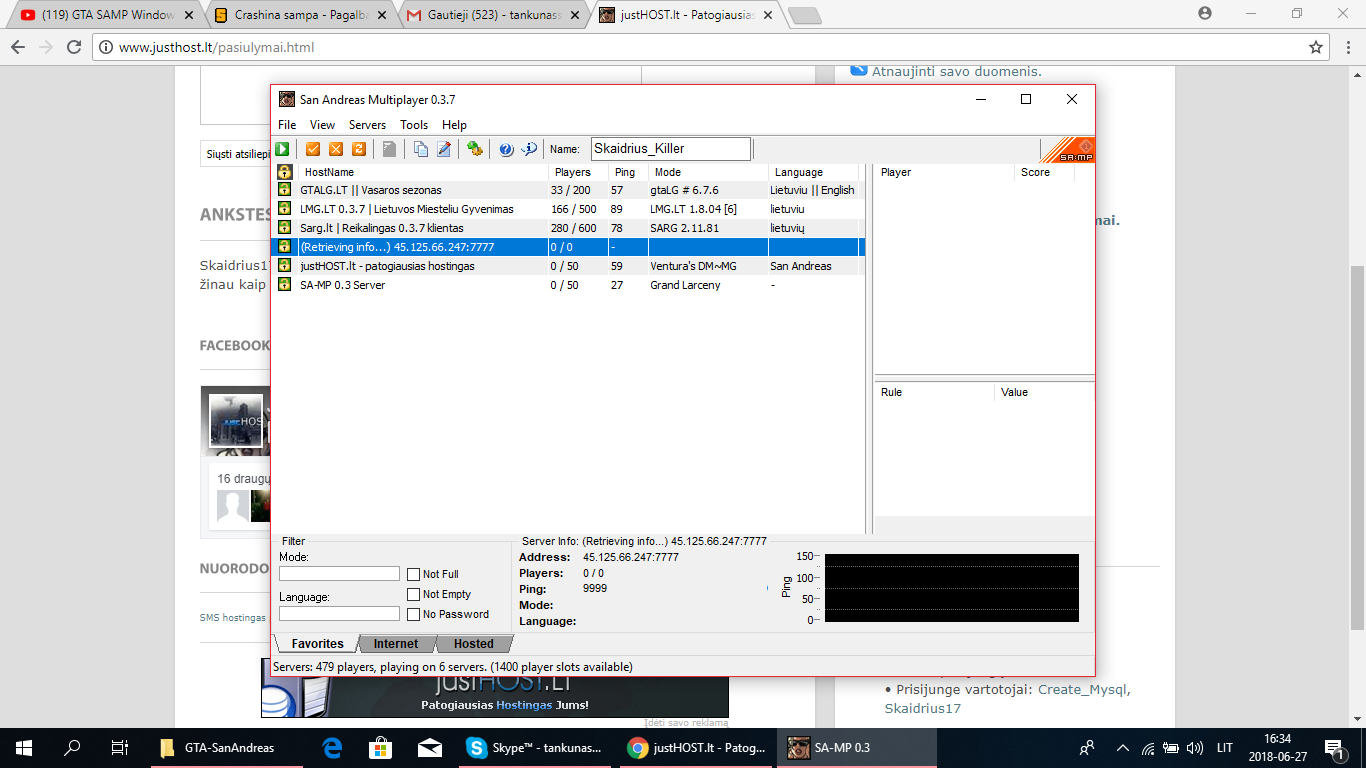Click lock icon of SA-MP 0.3 Server row
Viewport: 1366px width, 768px height.
[x=284, y=285]
